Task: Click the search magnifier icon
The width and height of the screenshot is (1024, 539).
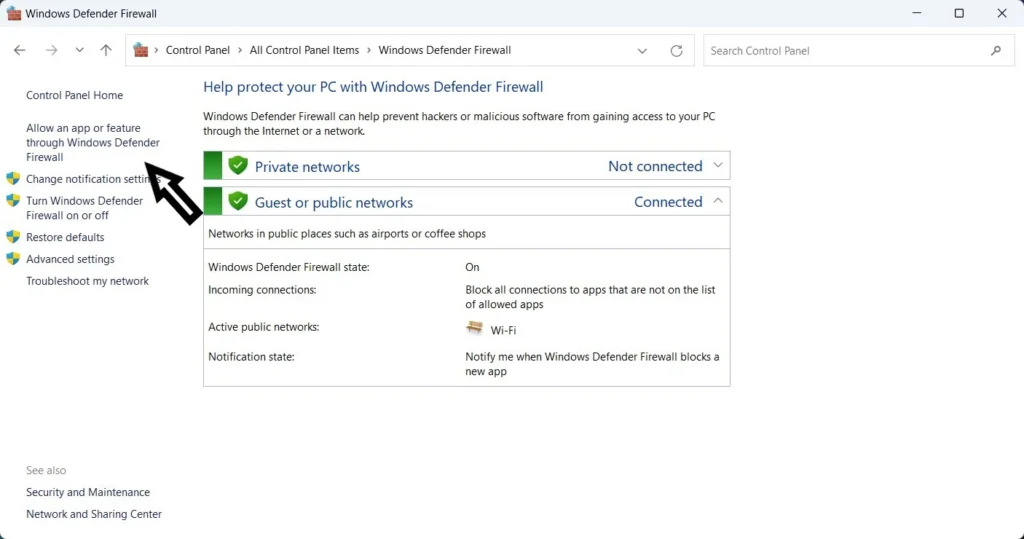Action: tap(996, 50)
